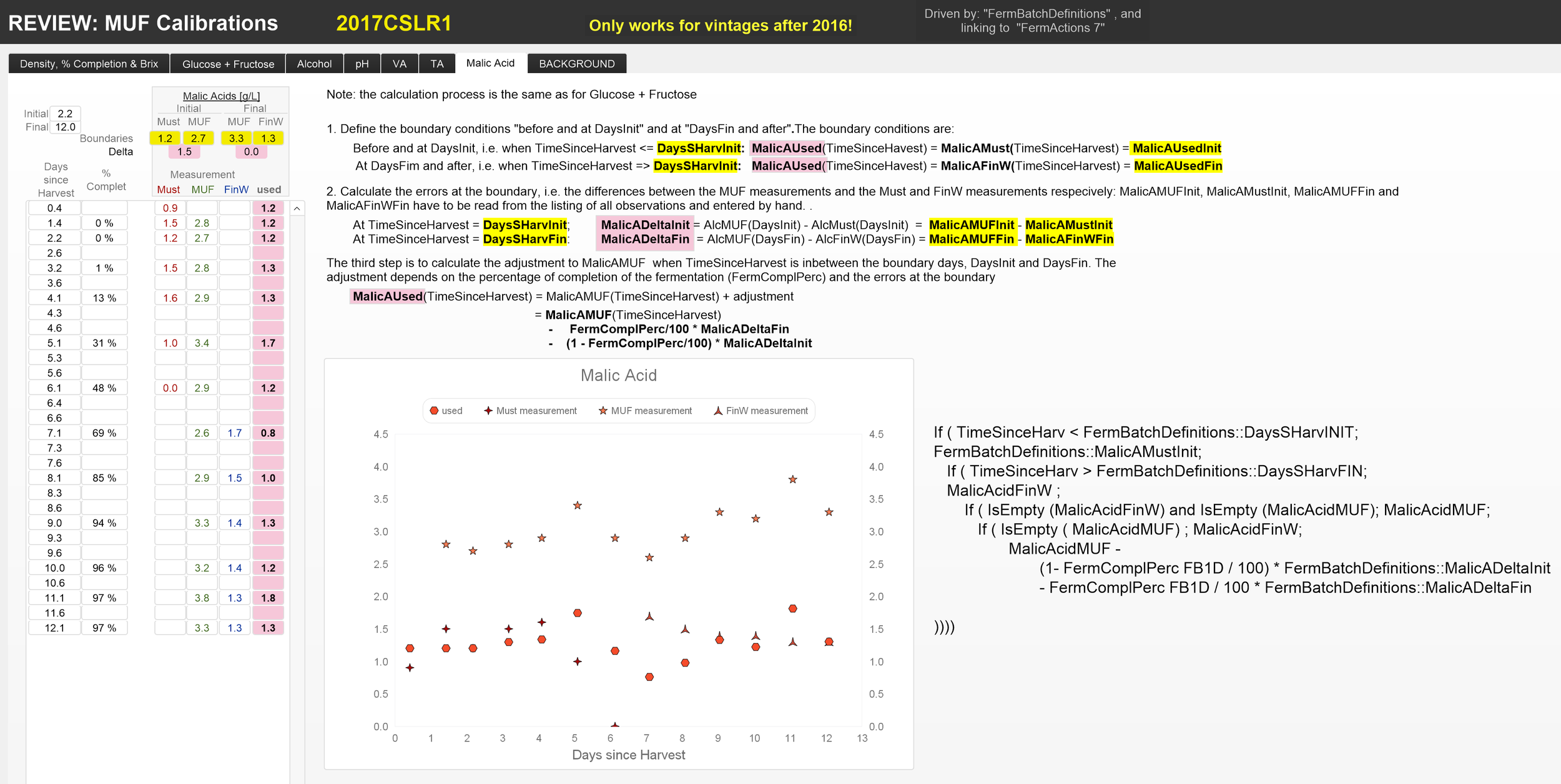Select the Final FinW boundary field 1.3

tap(268, 139)
